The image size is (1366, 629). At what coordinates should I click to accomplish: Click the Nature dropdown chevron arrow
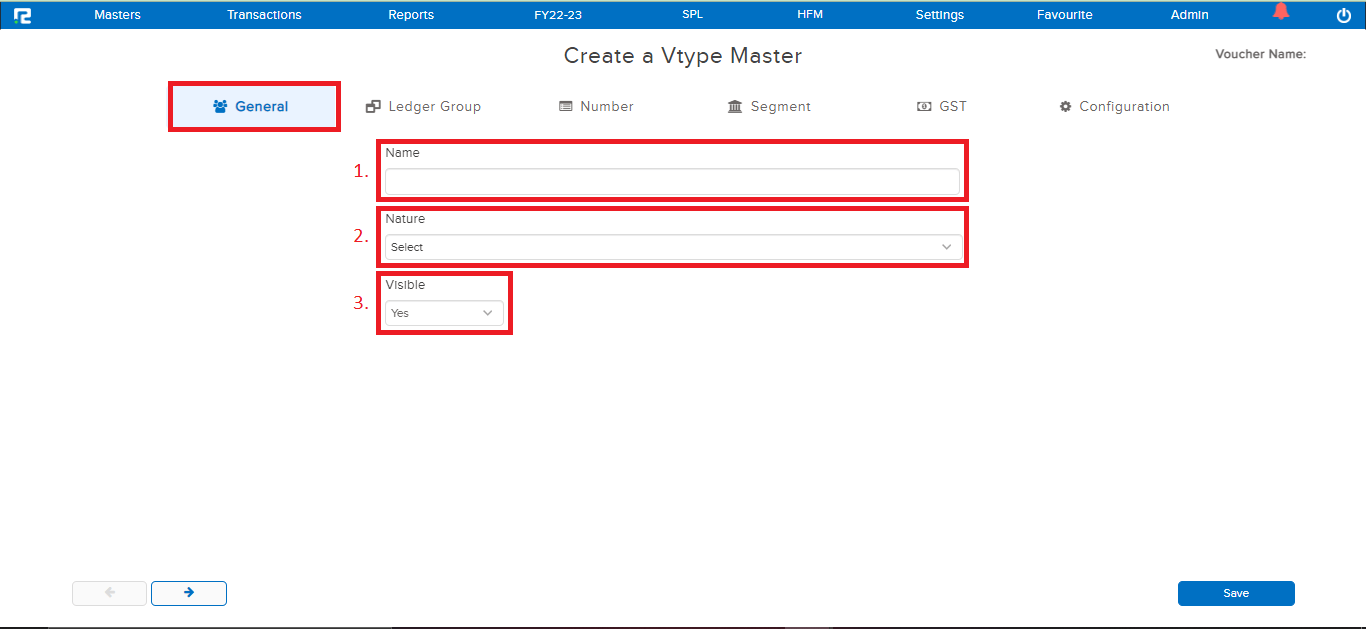(x=947, y=246)
